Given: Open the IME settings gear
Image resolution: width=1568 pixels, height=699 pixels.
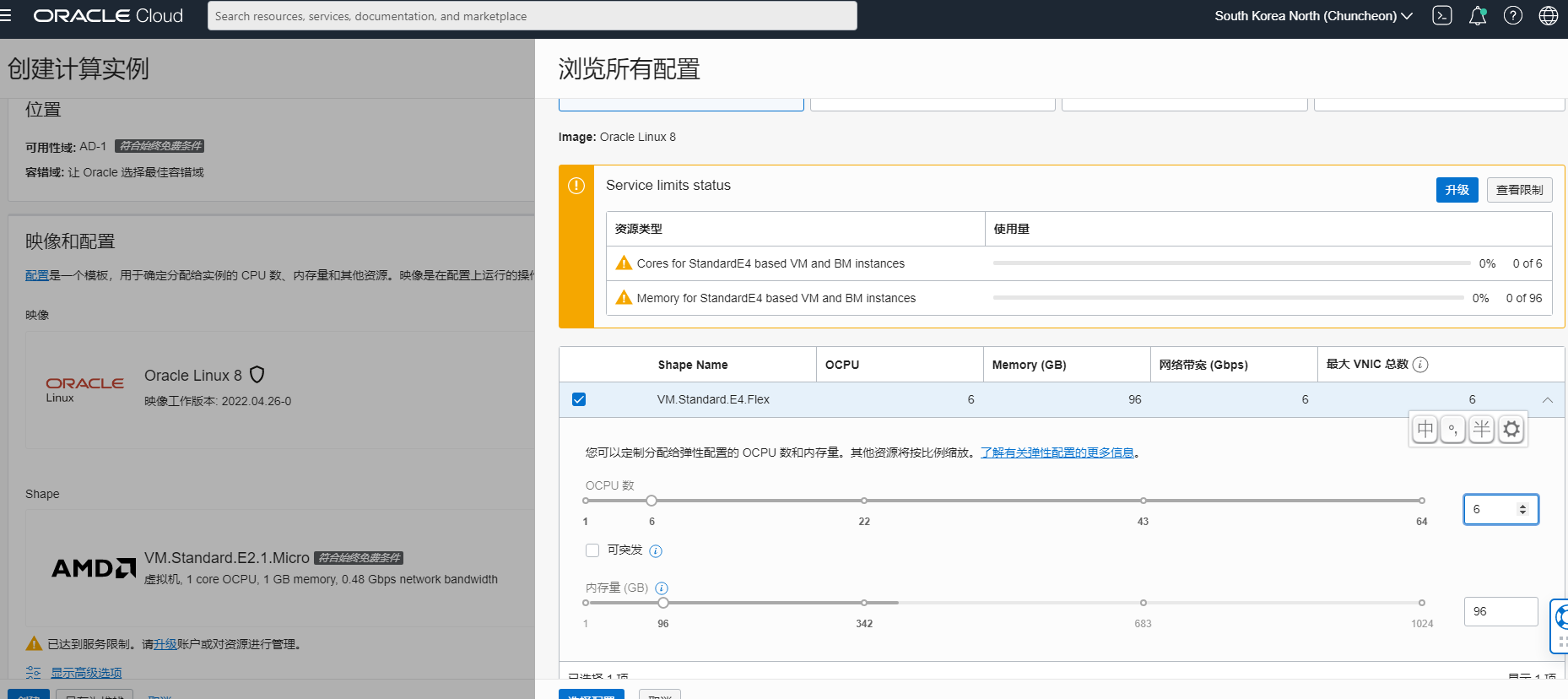Looking at the screenshot, I should (1511, 429).
